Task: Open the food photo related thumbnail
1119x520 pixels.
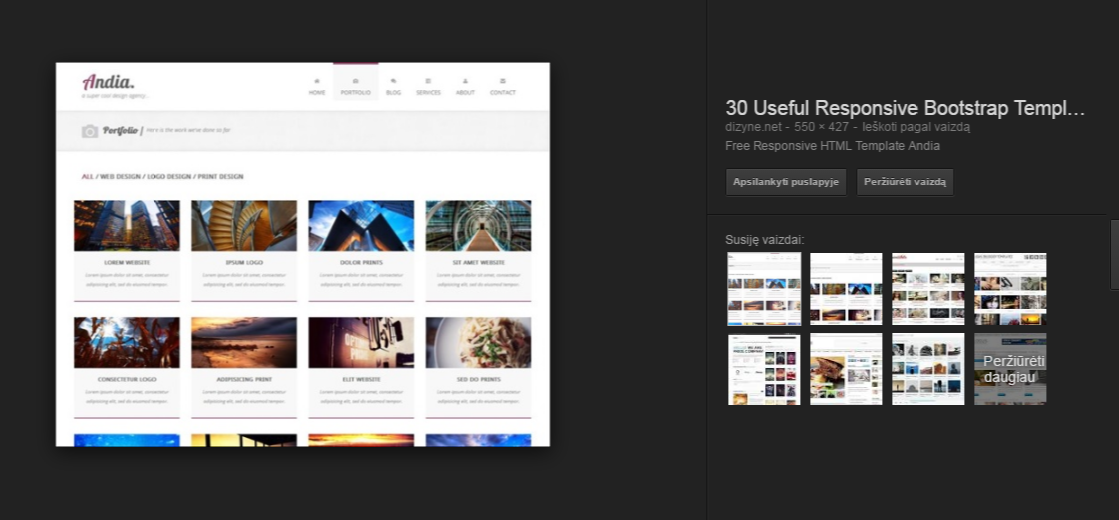Action: pos(846,369)
